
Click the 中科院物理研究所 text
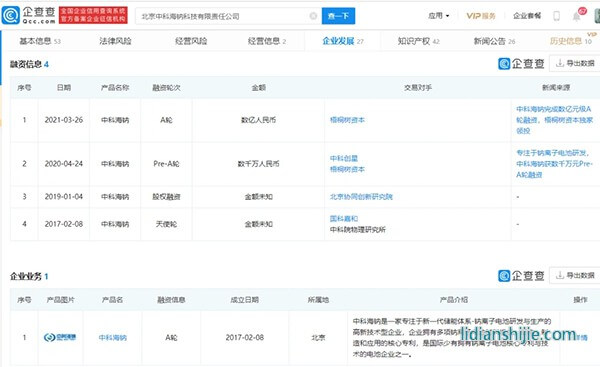358,230
